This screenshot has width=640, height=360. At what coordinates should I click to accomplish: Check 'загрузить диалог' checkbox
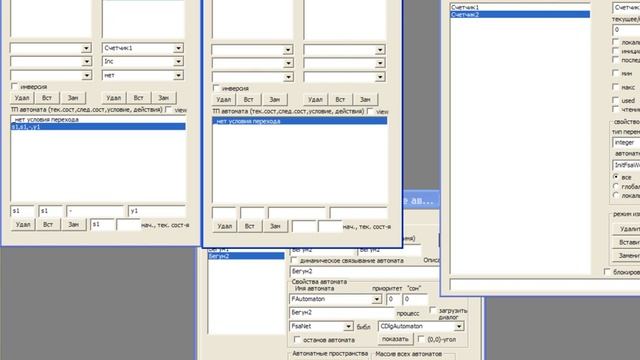pyautogui.click(x=433, y=311)
